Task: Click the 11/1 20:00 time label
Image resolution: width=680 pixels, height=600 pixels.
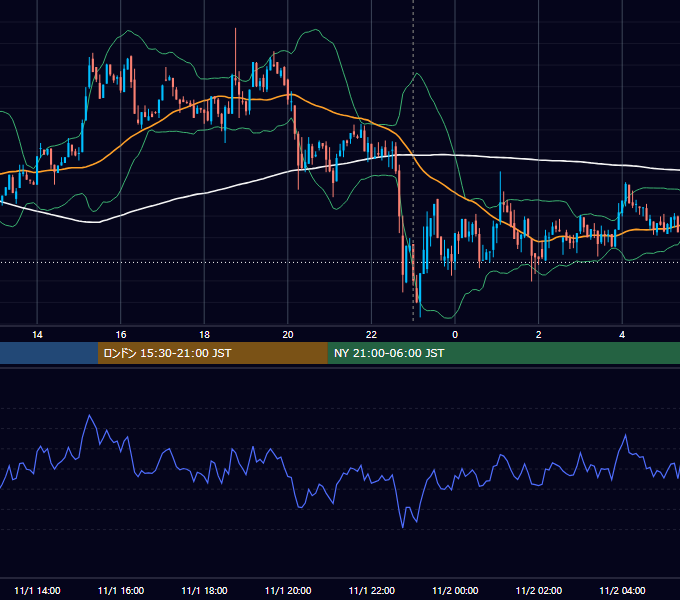Action: click(x=288, y=590)
